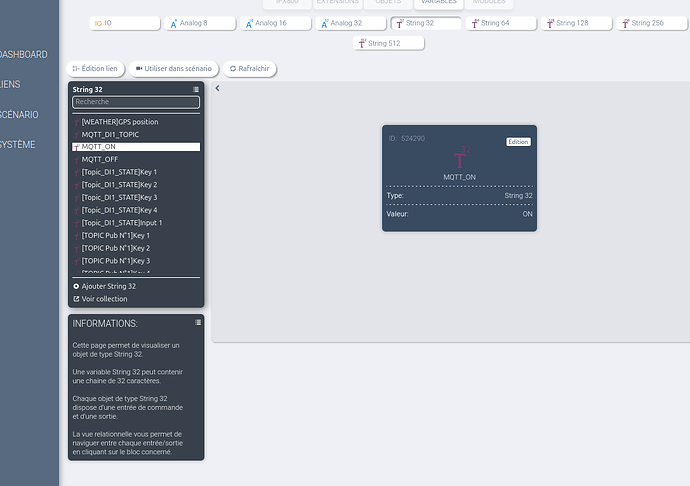Focus the Recherche search field
The width and height of the screenshot is (690, 486).
pyautogui.click(x=136, y=102)
